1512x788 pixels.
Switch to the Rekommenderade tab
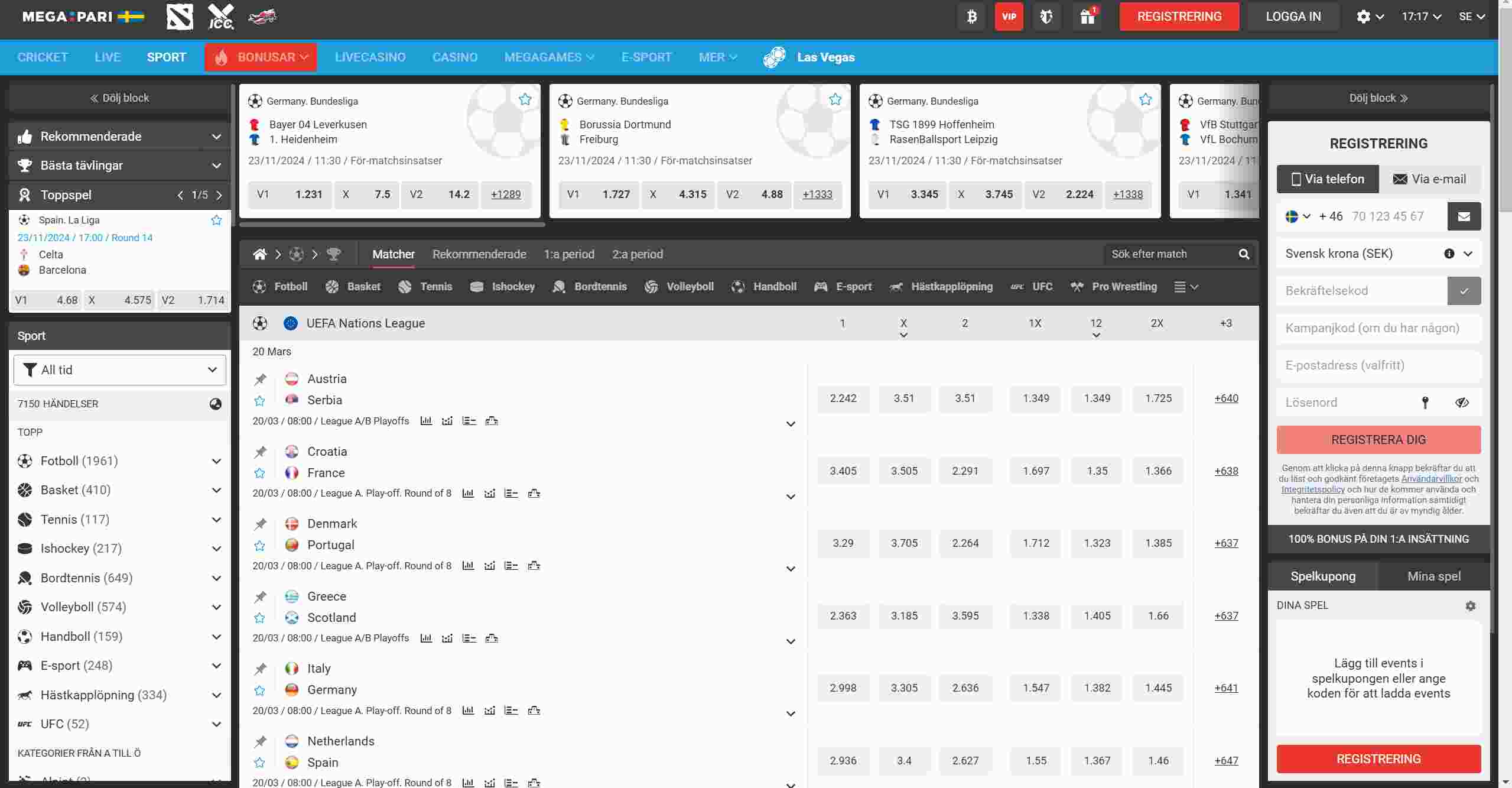(x=479, y=254)
